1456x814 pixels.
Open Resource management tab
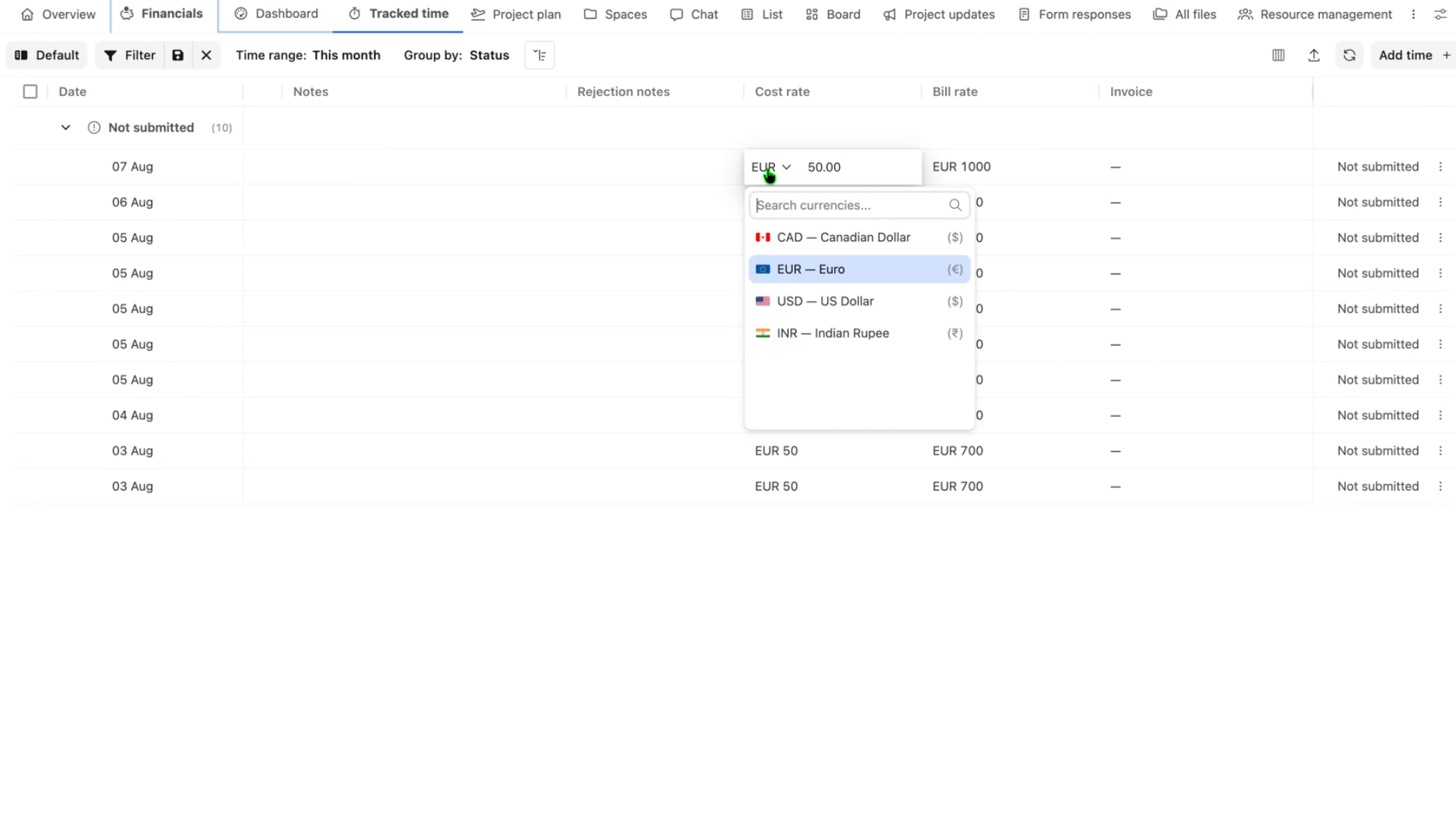pyautogui.click(x=1315, y=14)
